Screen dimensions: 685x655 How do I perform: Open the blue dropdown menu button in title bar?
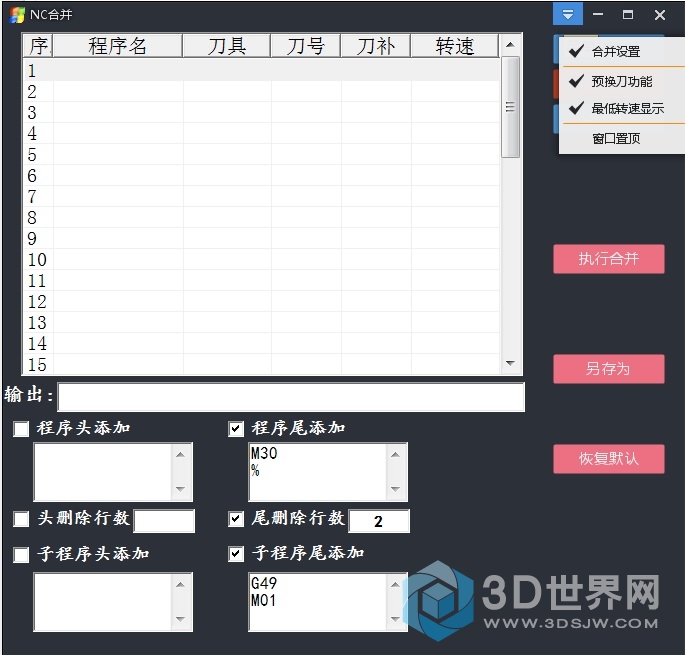click(567, 14)
